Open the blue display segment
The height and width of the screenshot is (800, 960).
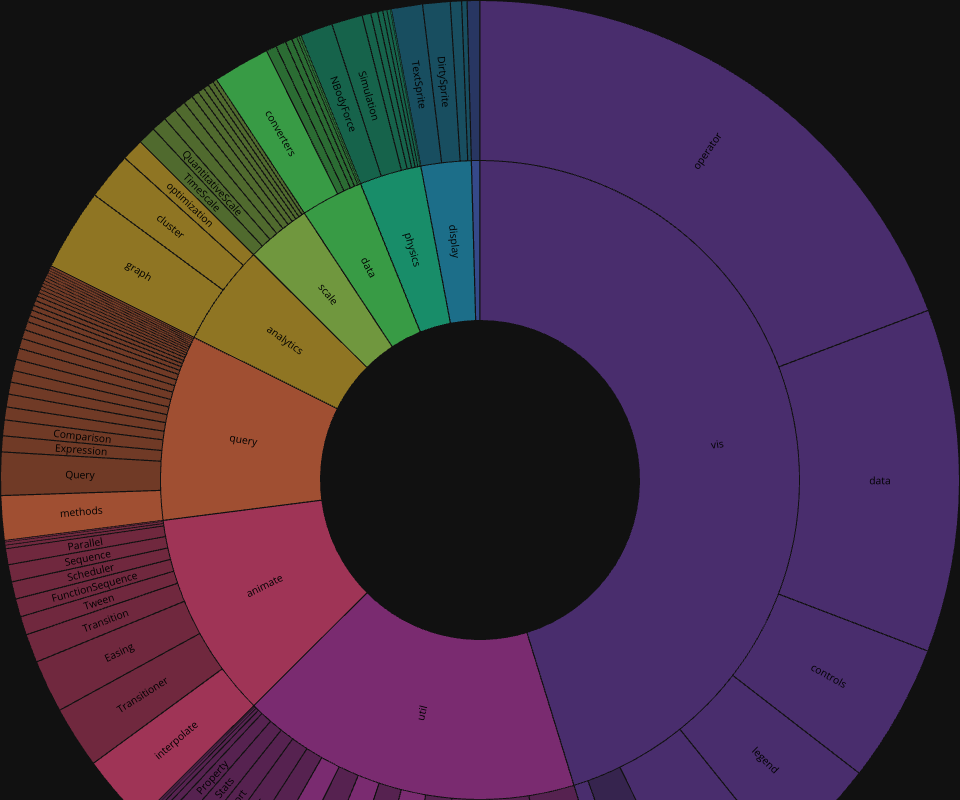(x=453, y=241)
